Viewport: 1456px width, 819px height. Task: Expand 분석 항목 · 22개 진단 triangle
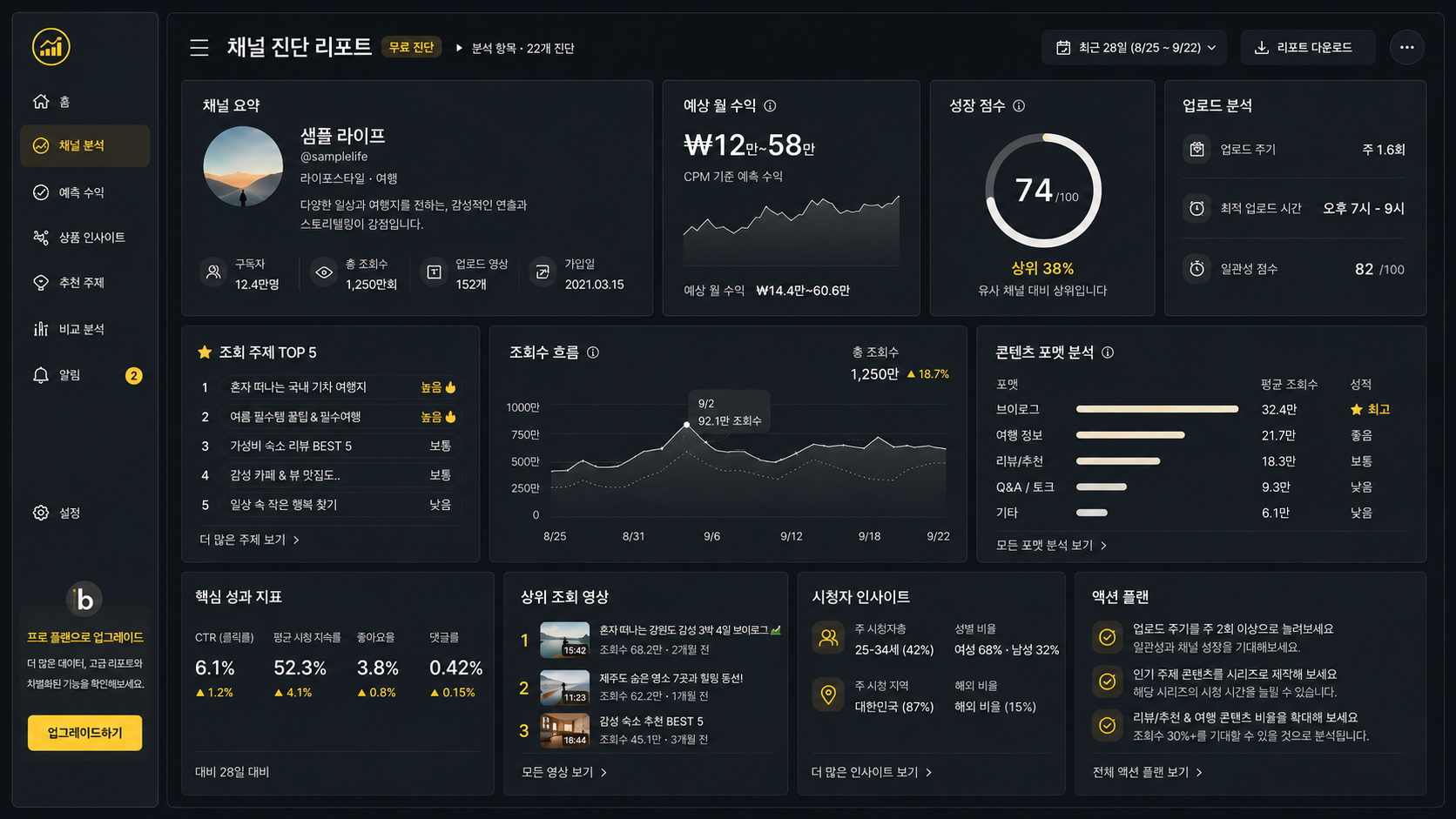click(x=459, y=48)
